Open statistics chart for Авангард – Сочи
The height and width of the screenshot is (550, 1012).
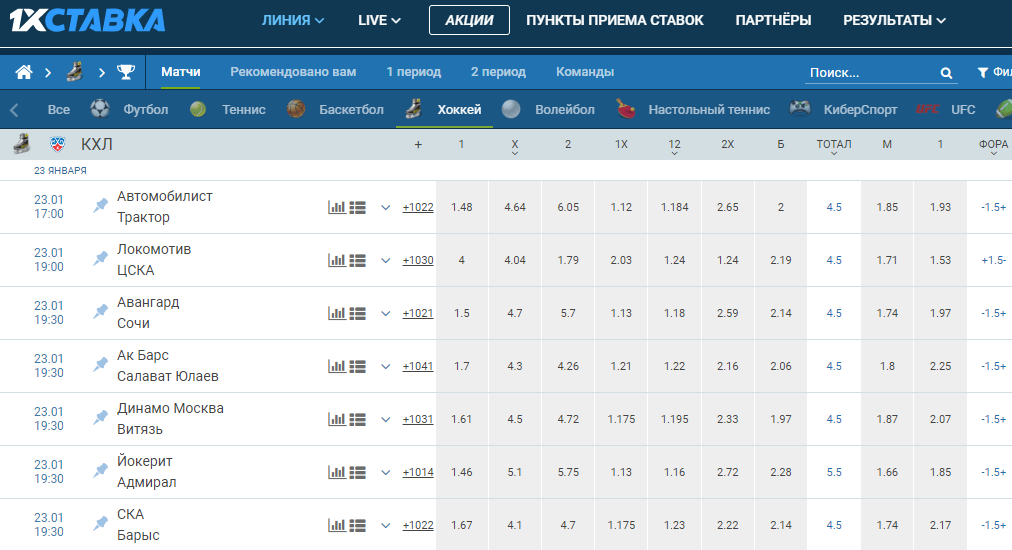click(336, 313)
